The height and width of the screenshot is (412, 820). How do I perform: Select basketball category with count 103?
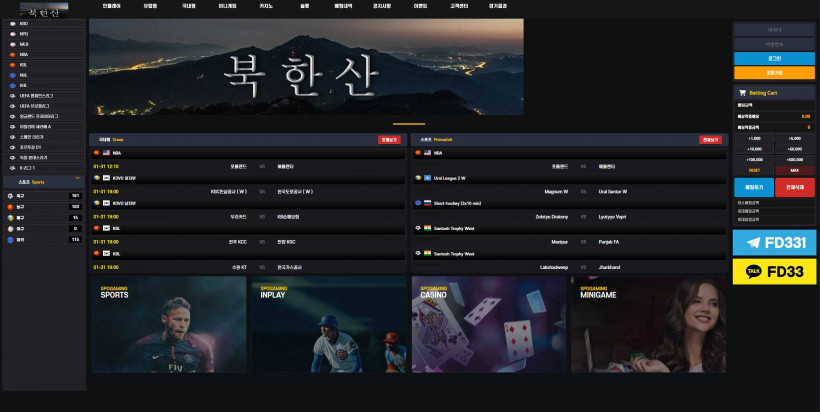coord(44,207)
